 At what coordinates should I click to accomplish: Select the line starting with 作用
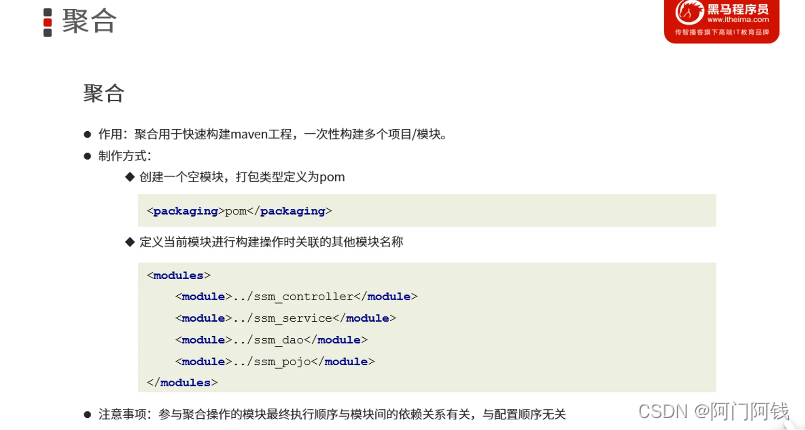(x=273, y=134)
